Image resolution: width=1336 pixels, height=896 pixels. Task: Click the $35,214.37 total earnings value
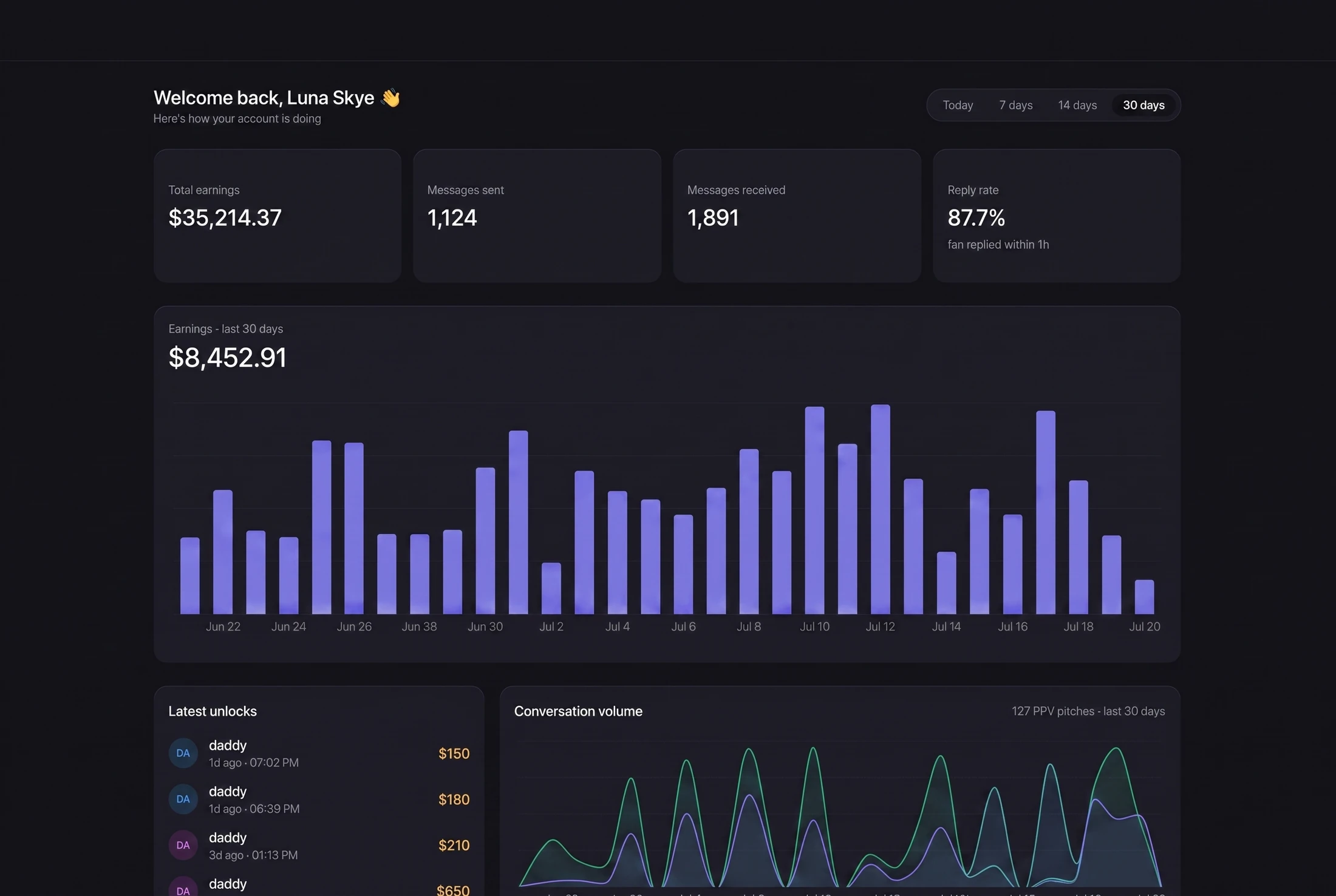(x=225, y=217)
